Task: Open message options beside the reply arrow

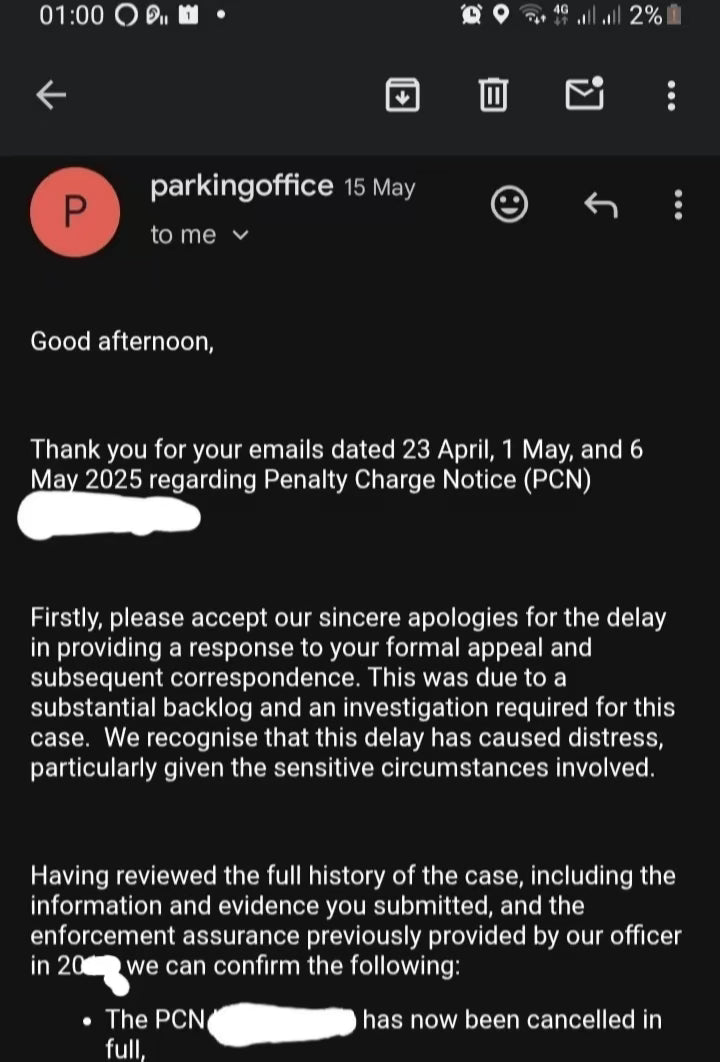Action: pos(679,206)
